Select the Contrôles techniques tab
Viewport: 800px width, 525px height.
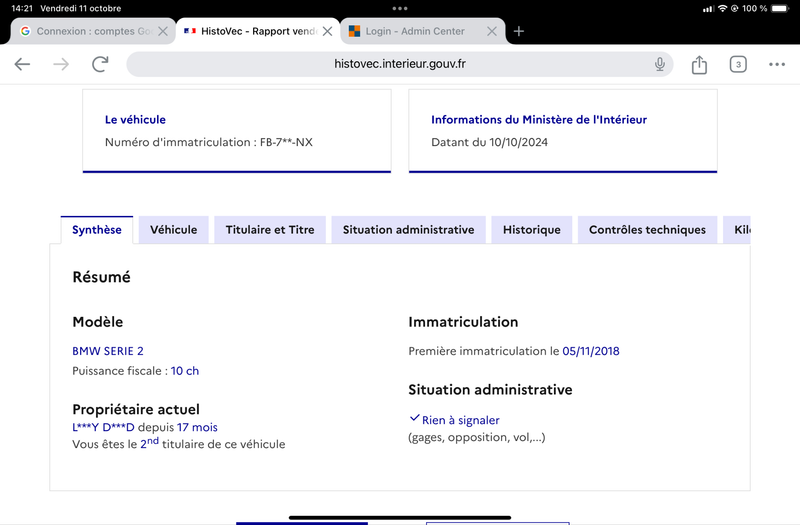(x=647, y=230)
